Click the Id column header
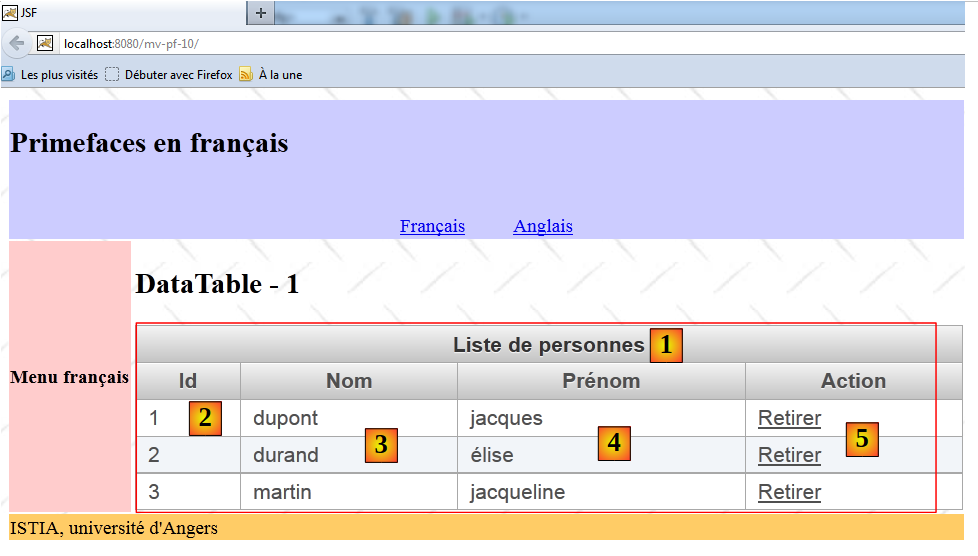The image size is (978, 556). click(x=188, y=381)
